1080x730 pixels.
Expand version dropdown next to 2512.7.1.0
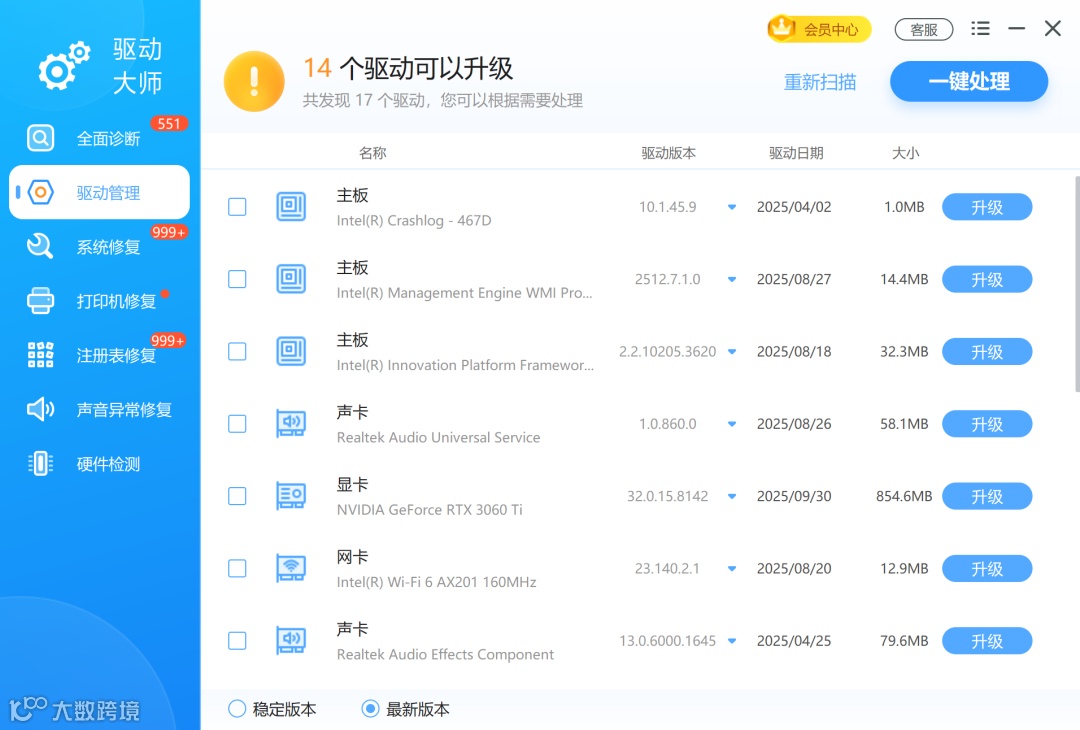pyautogui.click(x=732, y=279)
